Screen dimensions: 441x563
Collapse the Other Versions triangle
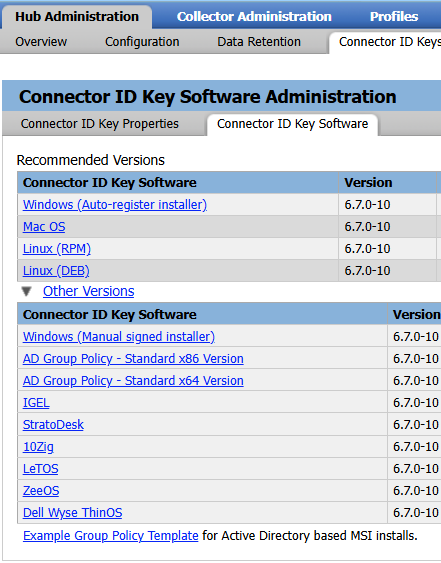[26, 291]
